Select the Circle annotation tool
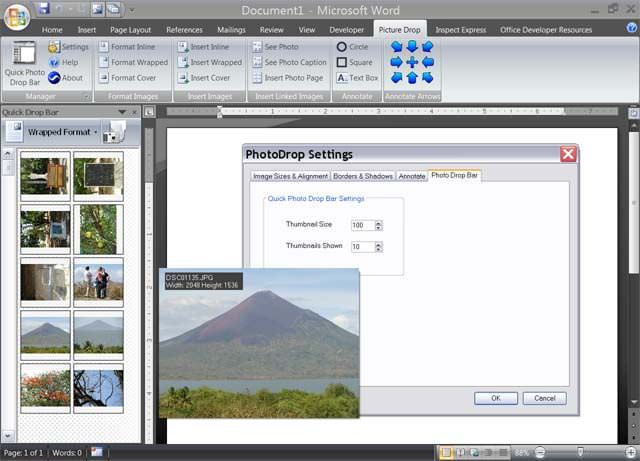Screen dimensions: 640x461 352,47
